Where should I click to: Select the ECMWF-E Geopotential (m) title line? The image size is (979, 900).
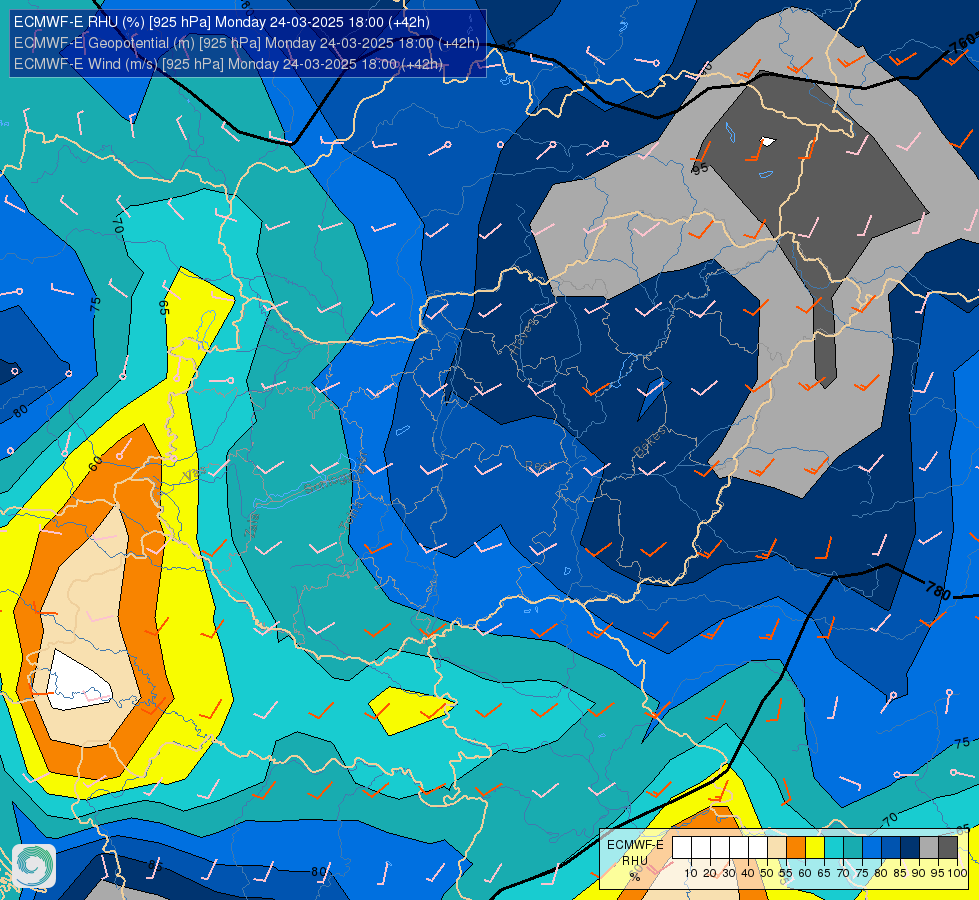[x=247, y=43]
